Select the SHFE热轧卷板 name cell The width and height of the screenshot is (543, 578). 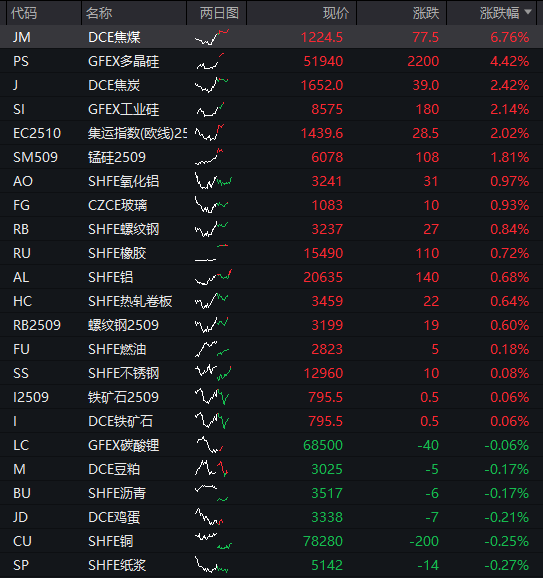pos(130,301)
